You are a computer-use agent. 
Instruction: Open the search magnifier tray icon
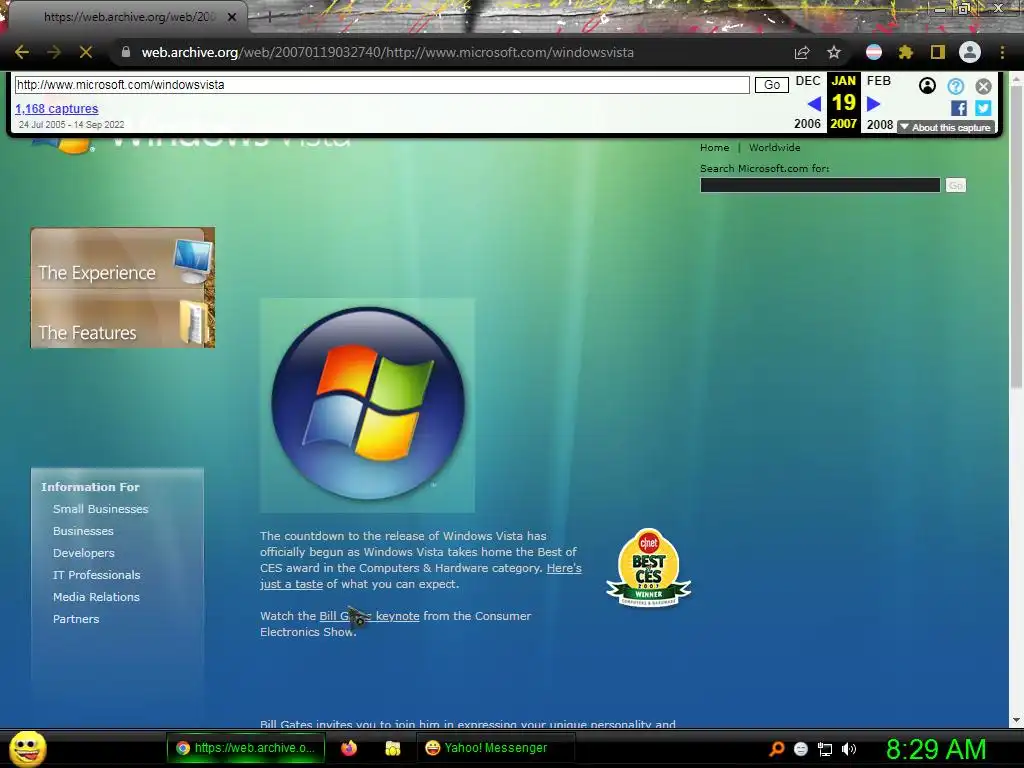coord(776,749)
